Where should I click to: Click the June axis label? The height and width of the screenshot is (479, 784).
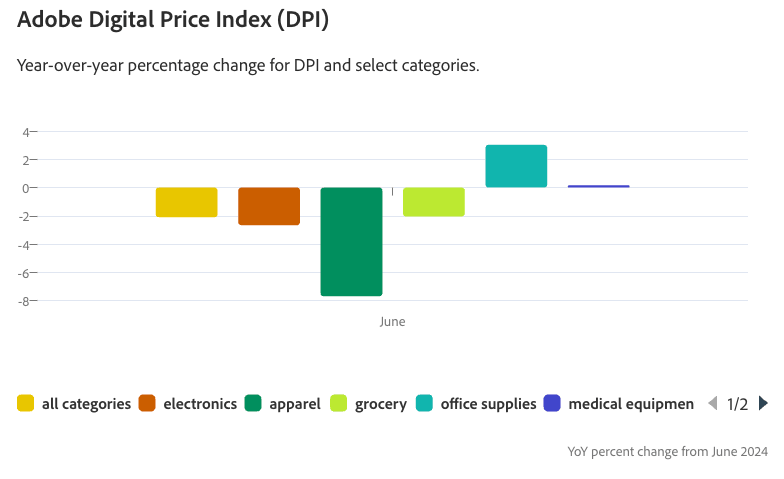click(392, 322)
